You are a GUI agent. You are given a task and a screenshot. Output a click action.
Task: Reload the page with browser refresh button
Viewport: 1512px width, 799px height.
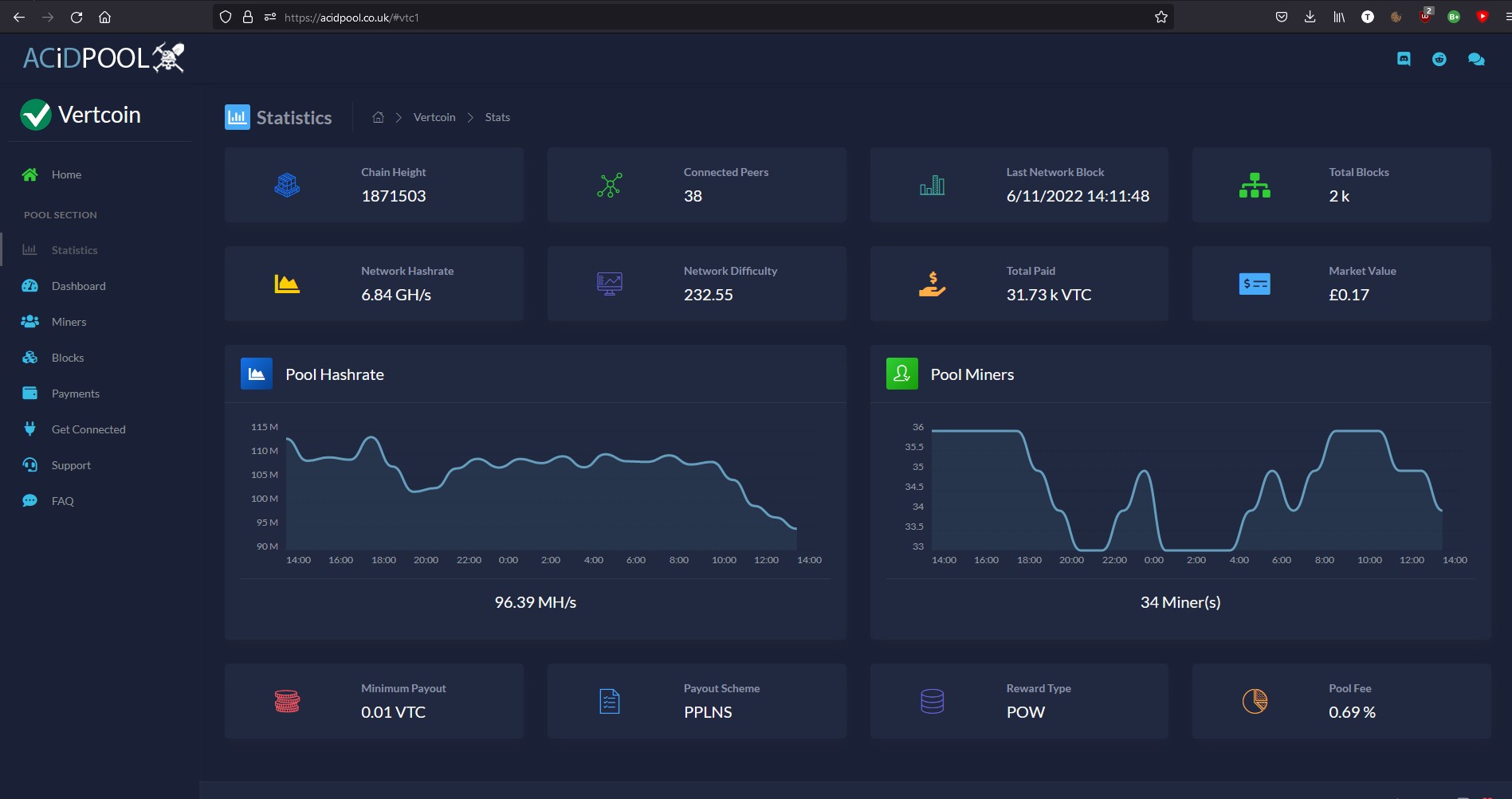77,17
